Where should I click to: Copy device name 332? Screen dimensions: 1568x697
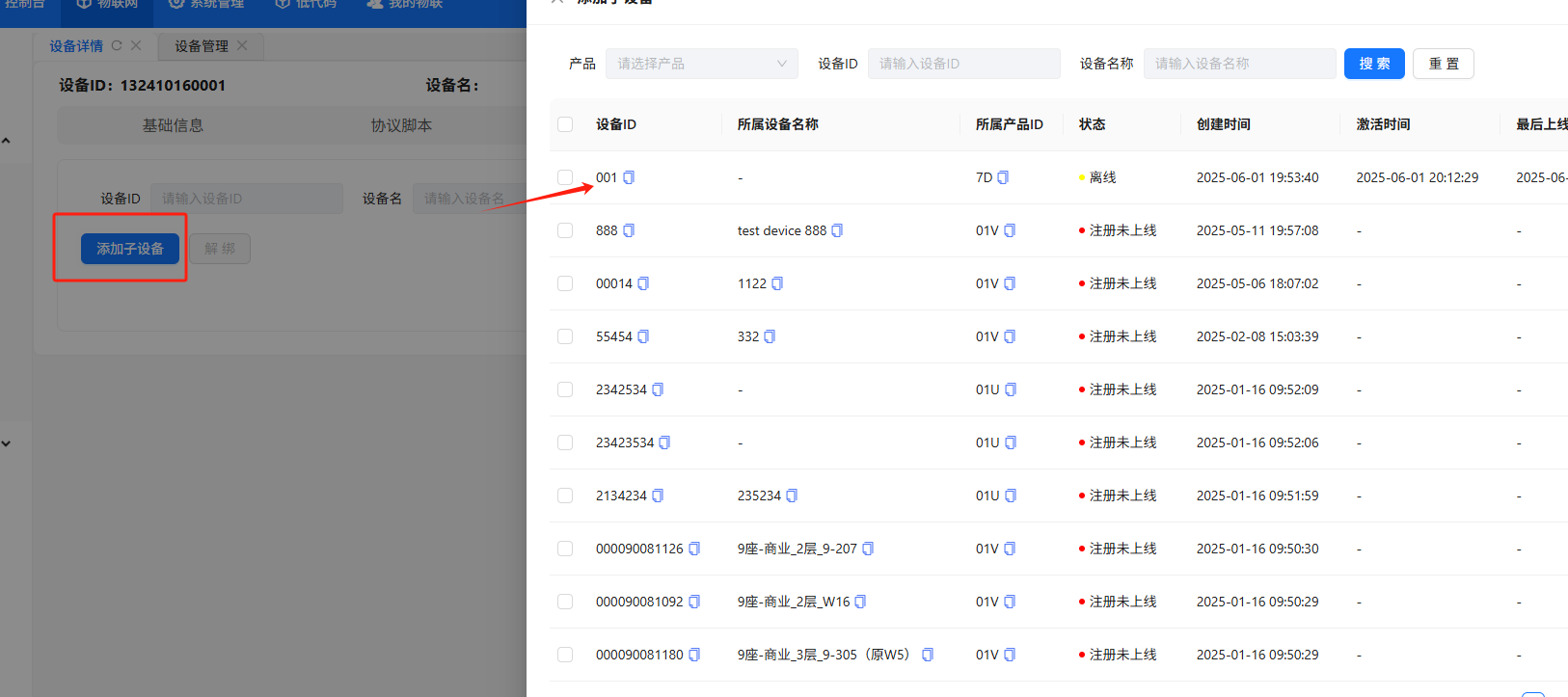click(x=770, y=336)
